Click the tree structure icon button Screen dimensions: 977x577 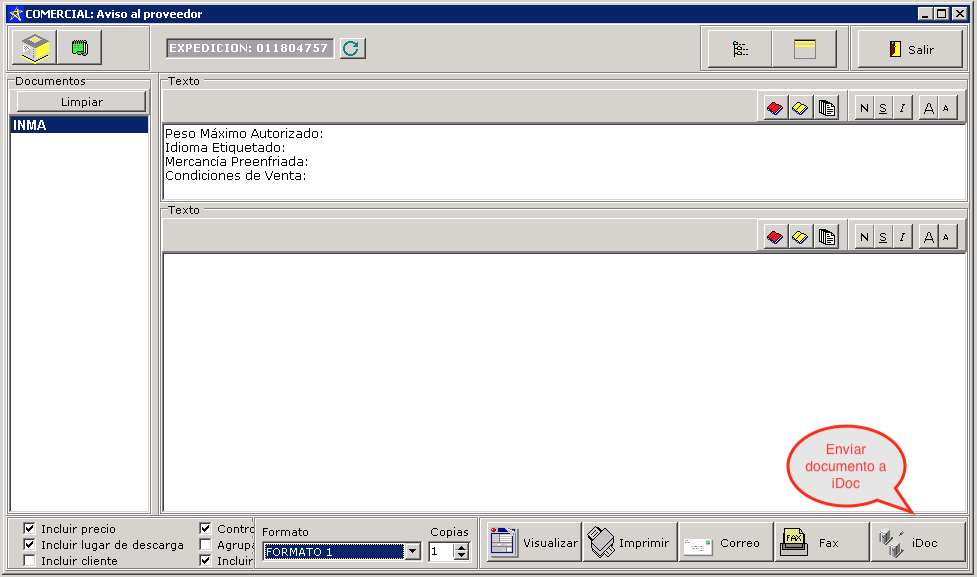click(740, 49)
